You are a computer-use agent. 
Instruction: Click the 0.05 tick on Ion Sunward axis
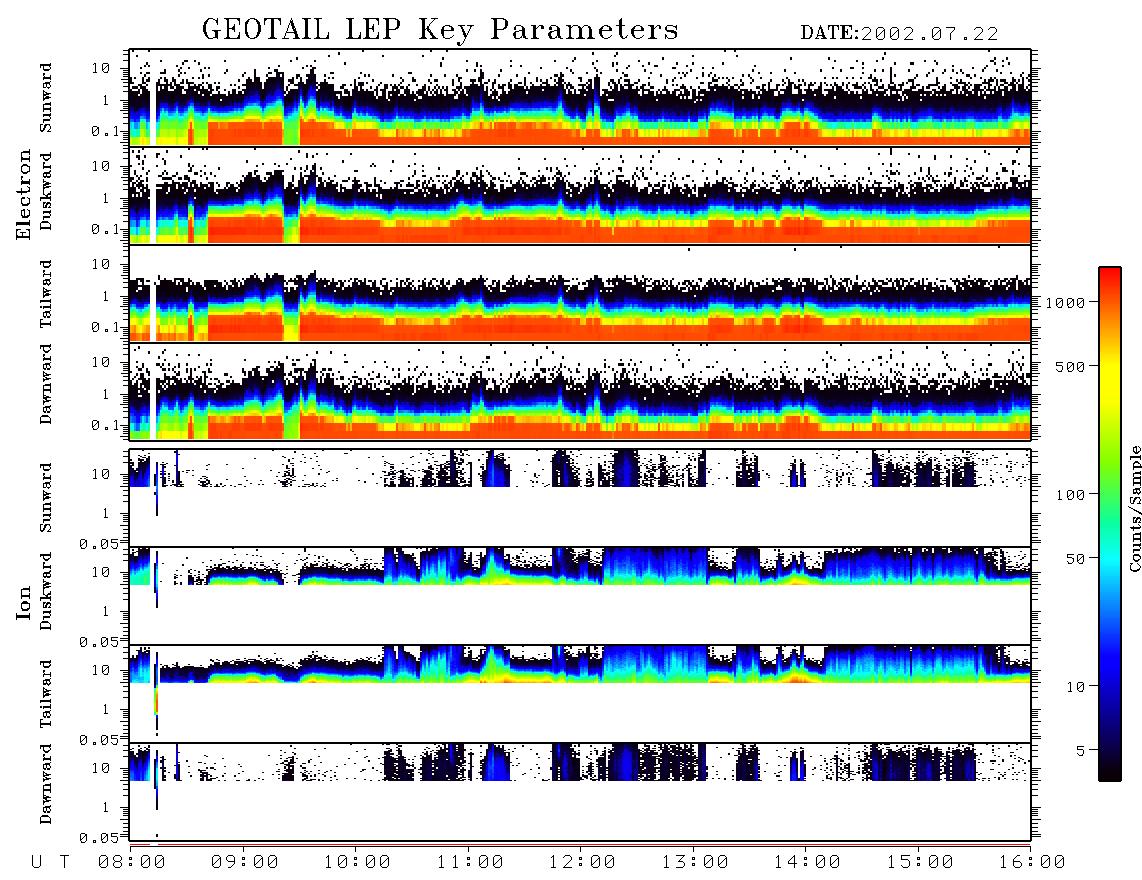[x=99, y=543]
